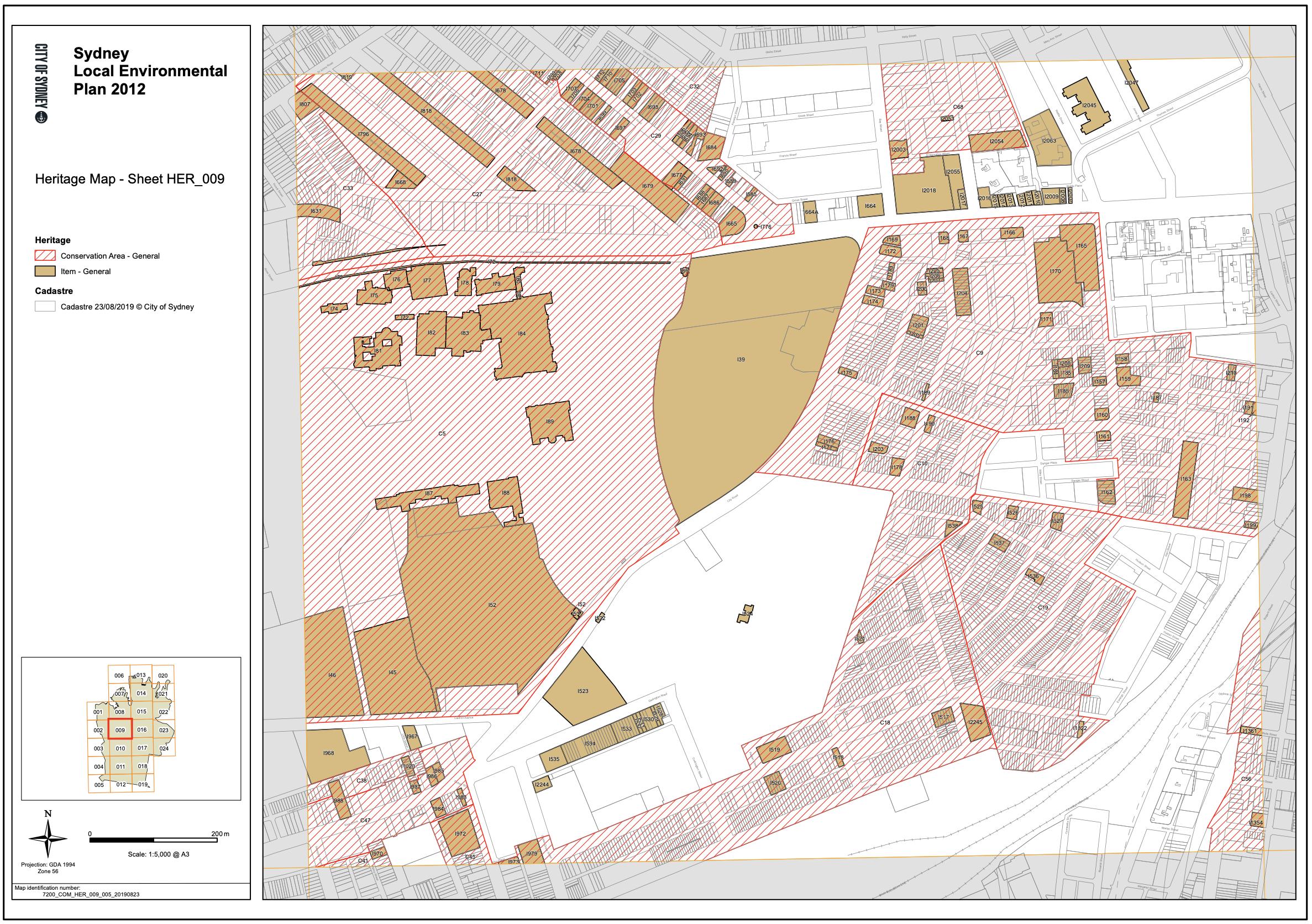Click the Cadastre white legend box
The width and height of the screenshot is (1312, 924).
pyautogui.click(x=46, y=307)
